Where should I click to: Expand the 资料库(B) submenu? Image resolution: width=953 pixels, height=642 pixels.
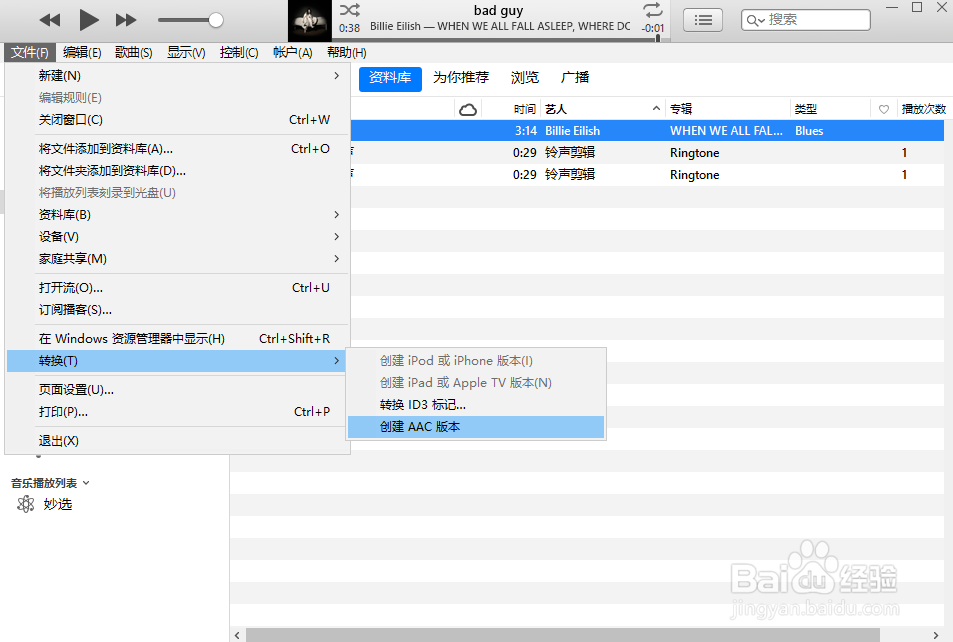tap(177, 215)
